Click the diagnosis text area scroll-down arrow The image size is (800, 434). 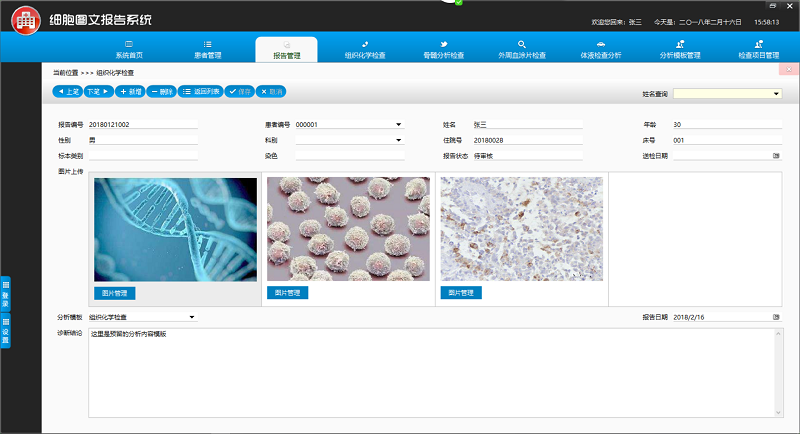[778, 413]
